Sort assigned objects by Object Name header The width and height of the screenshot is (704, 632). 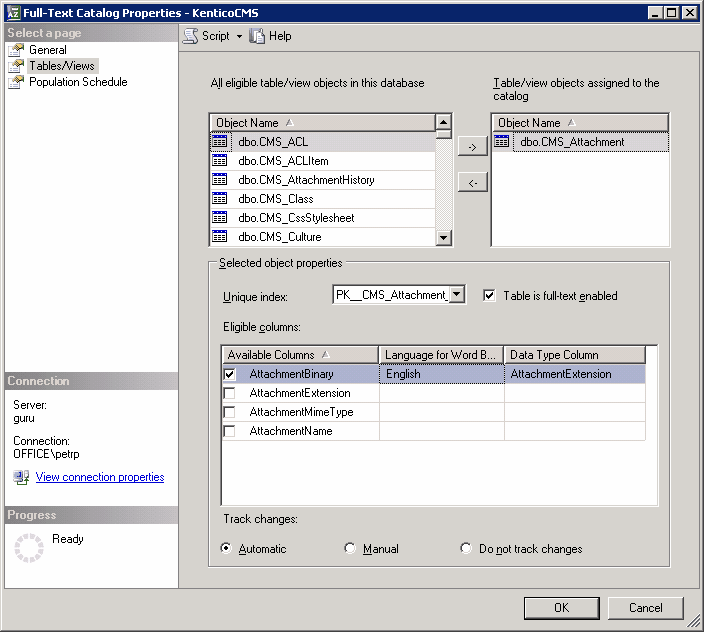point(580,123)
